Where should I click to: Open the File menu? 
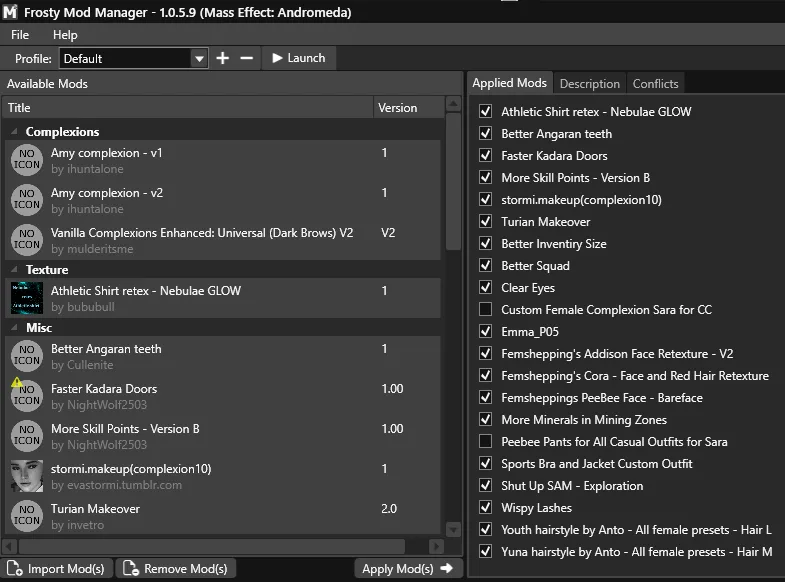click(20, 35)
